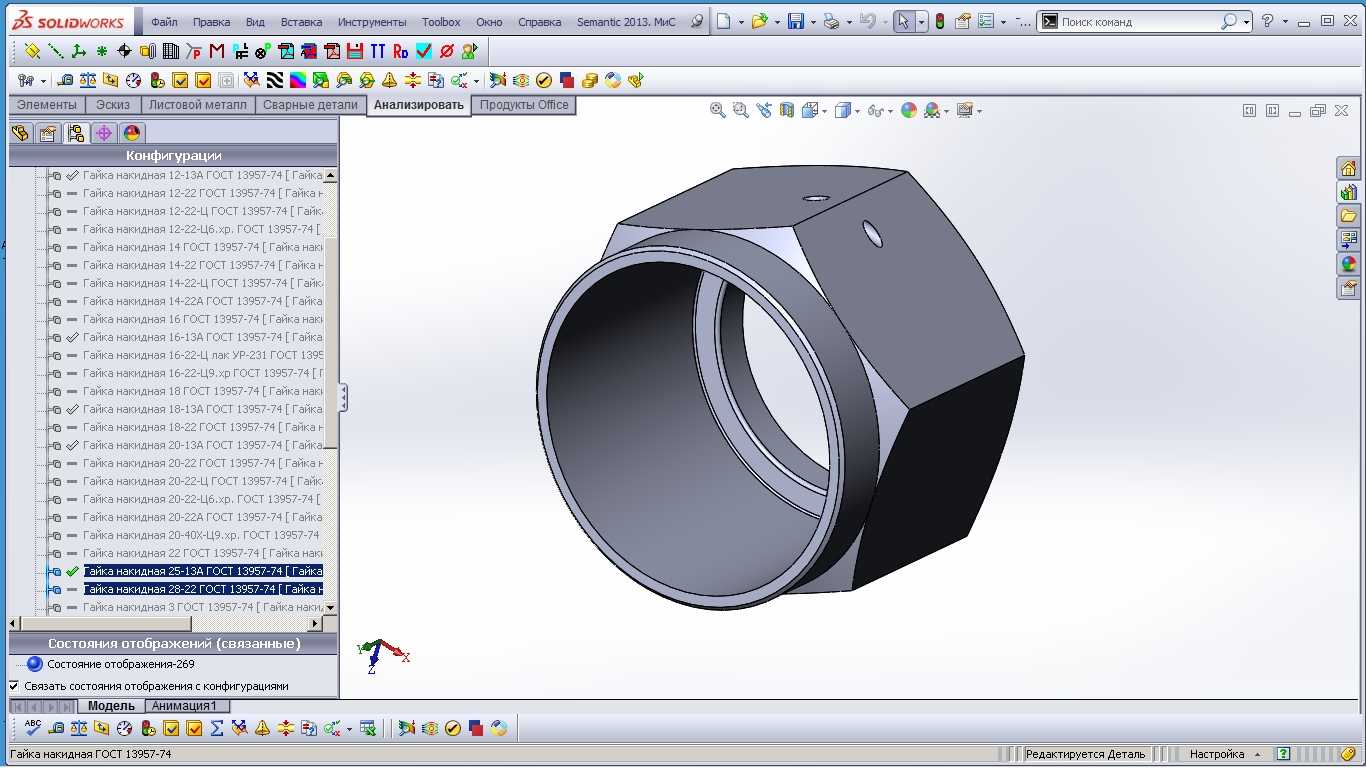Image resolution: width=1366 pixels, height=768 pixels.
Task: Toggle link display states to configurations checkbox
Action: click(14, 686)
